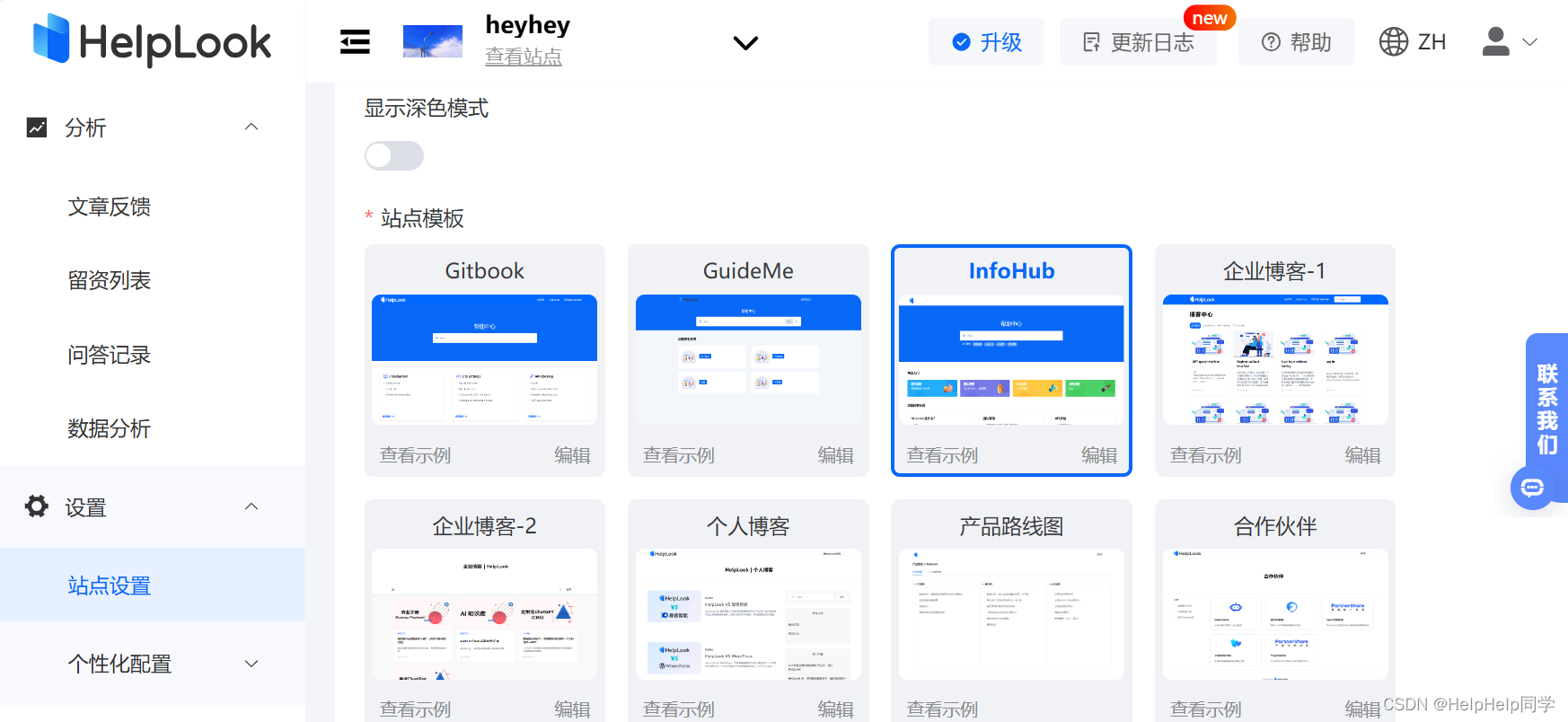This screenshot has width=1568, height=722.
Task: Select the 个人博客 template preview
Action: pyautogui.click(x=748, y=614)
